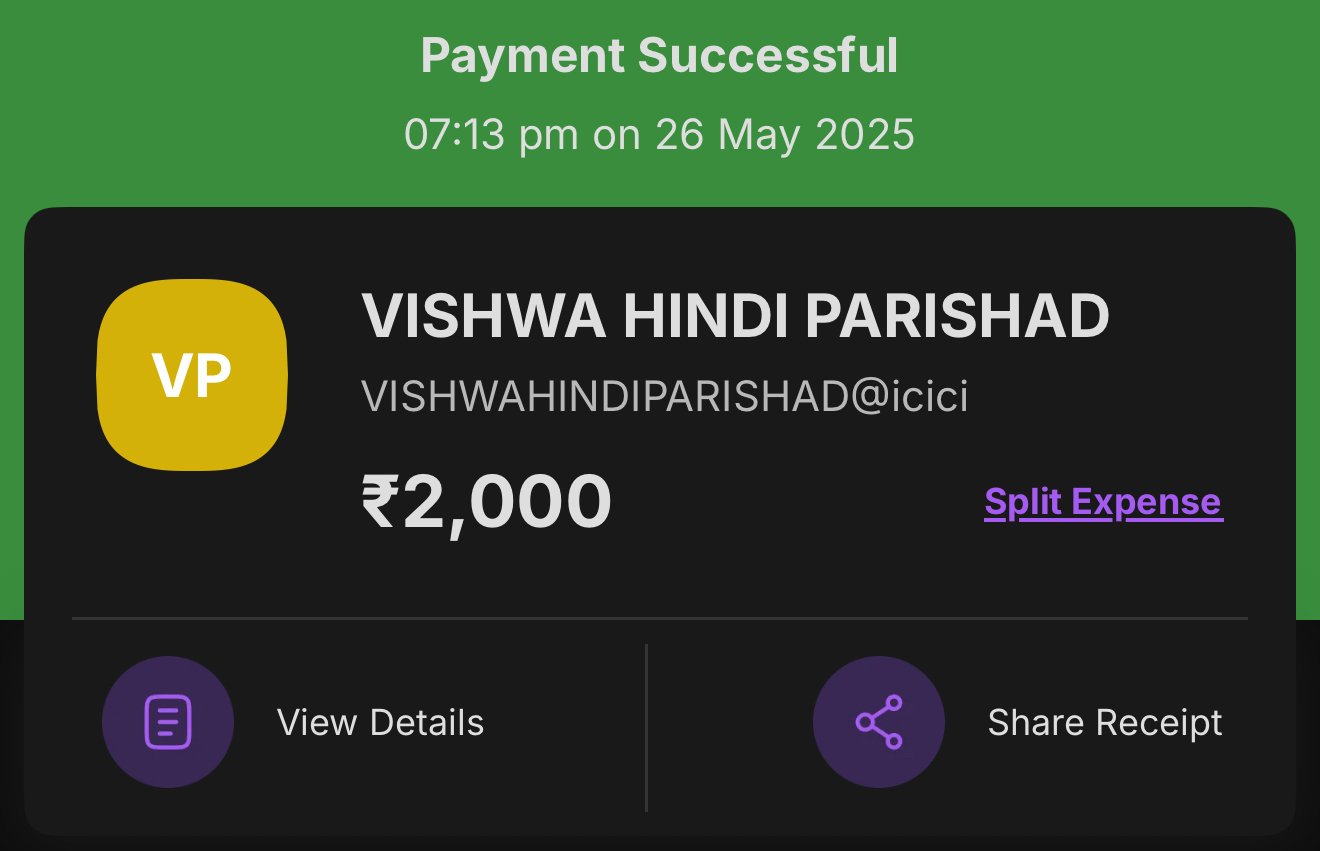Viewport: 1320px width, 851px height.
Task: Select the VISHWA HINDI PARISHAD payee name
Action: pos(735,316)
